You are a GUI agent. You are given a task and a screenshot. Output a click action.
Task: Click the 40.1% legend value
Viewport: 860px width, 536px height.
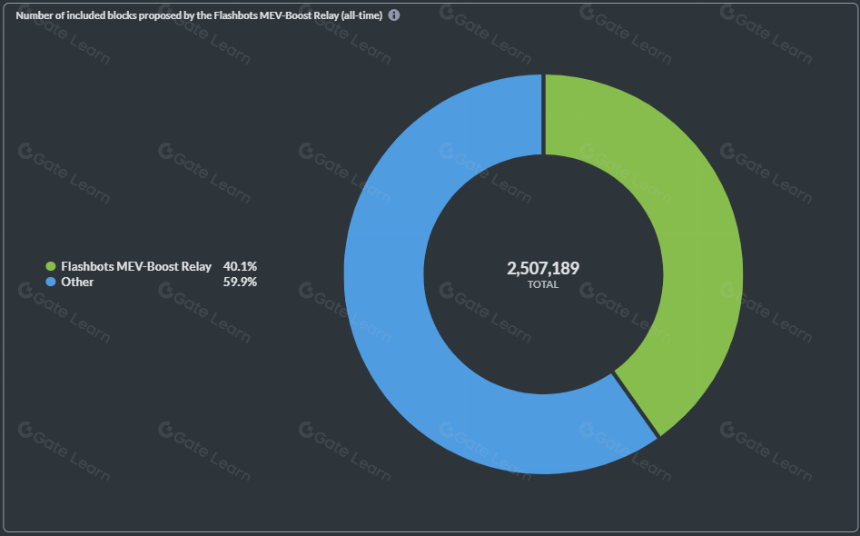tap(240, 267)
